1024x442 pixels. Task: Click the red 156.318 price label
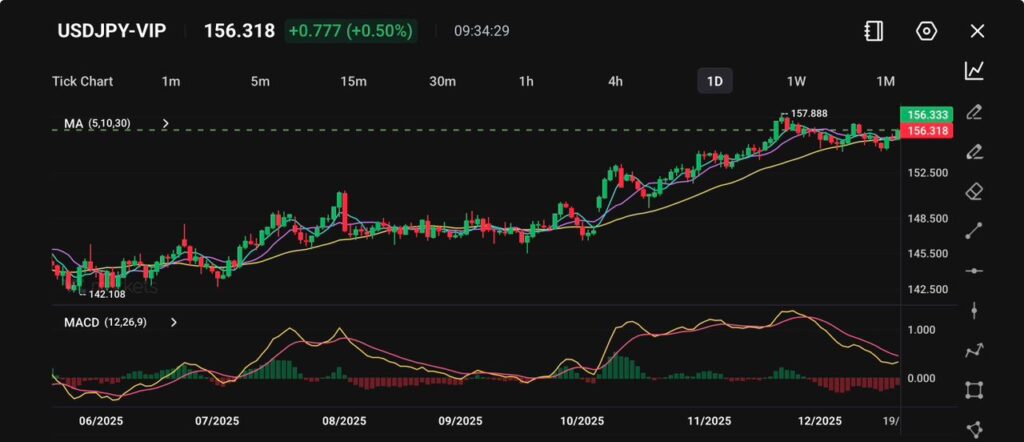click(925, 131)
